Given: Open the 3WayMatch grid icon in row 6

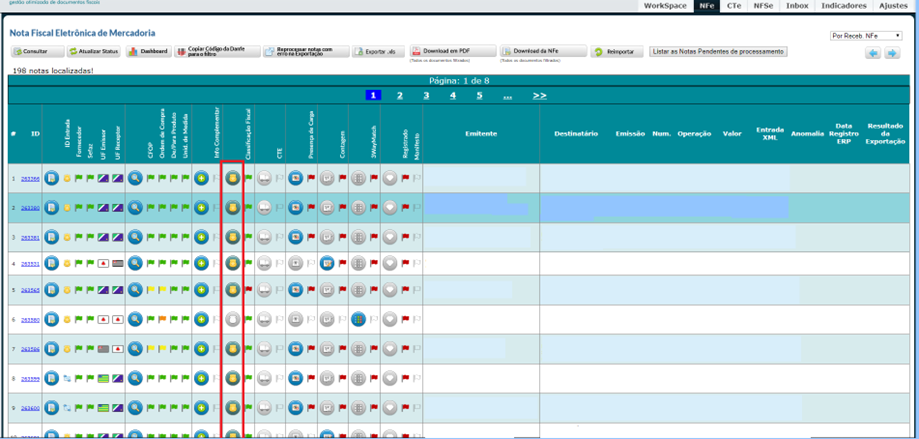Looking at the screenshot, I should (x=358, y=321).
